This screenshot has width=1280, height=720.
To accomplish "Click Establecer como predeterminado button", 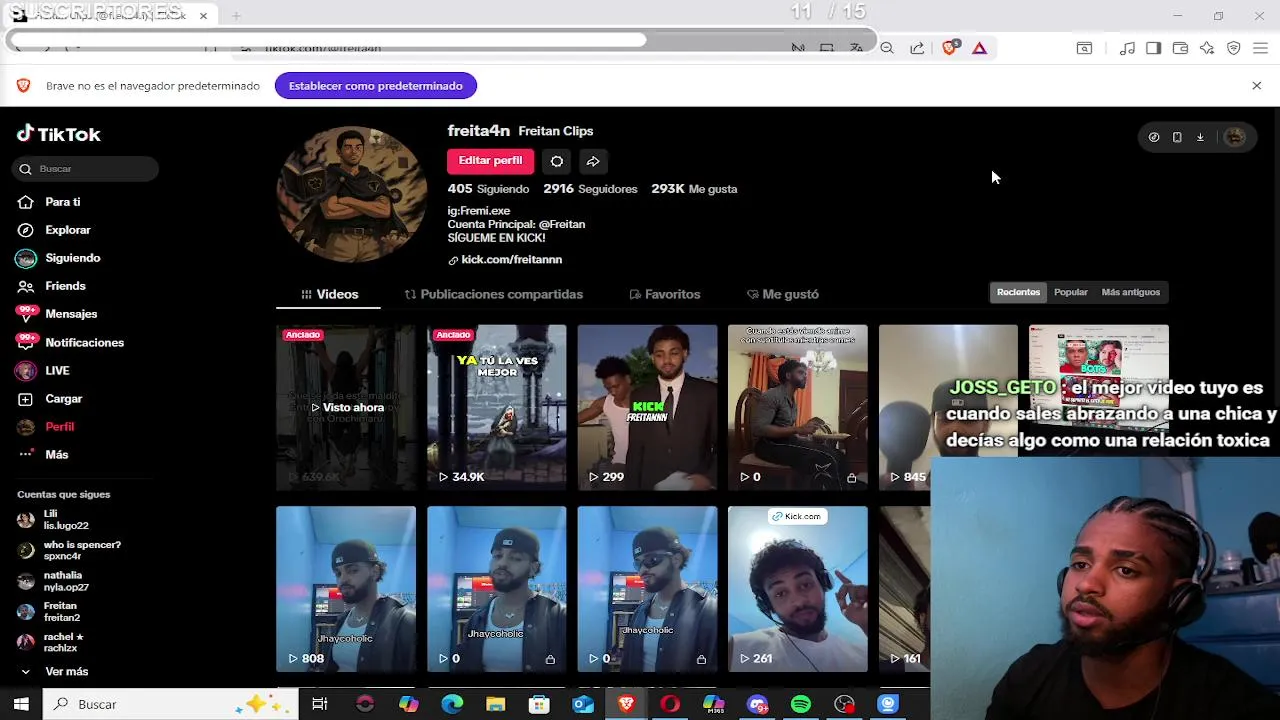I will [376, 86].
